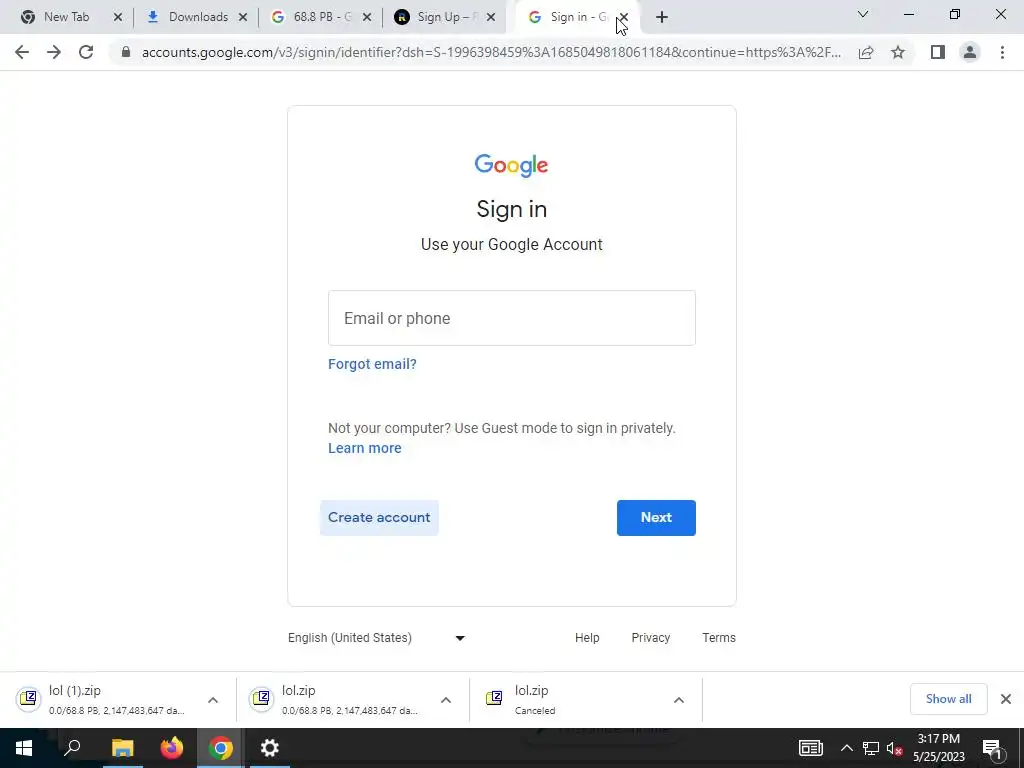
Task: Reload the current page
Action: (86, 52)
